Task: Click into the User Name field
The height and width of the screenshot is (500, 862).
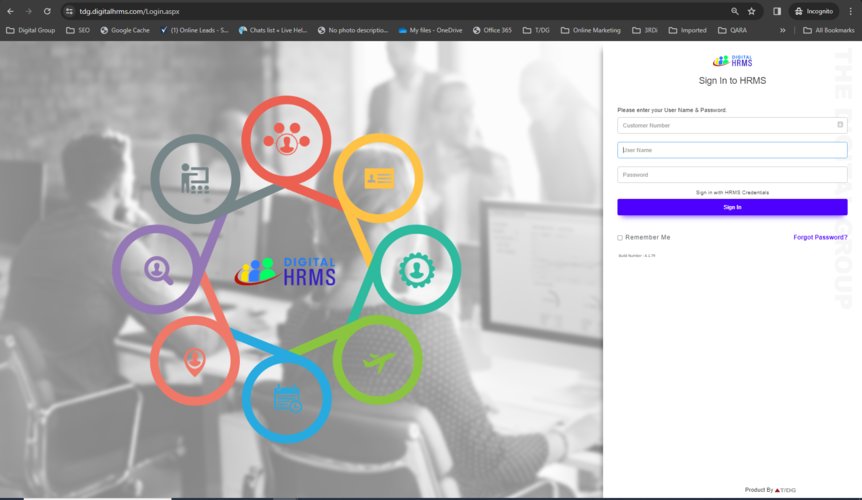Action: click(732, 150)
